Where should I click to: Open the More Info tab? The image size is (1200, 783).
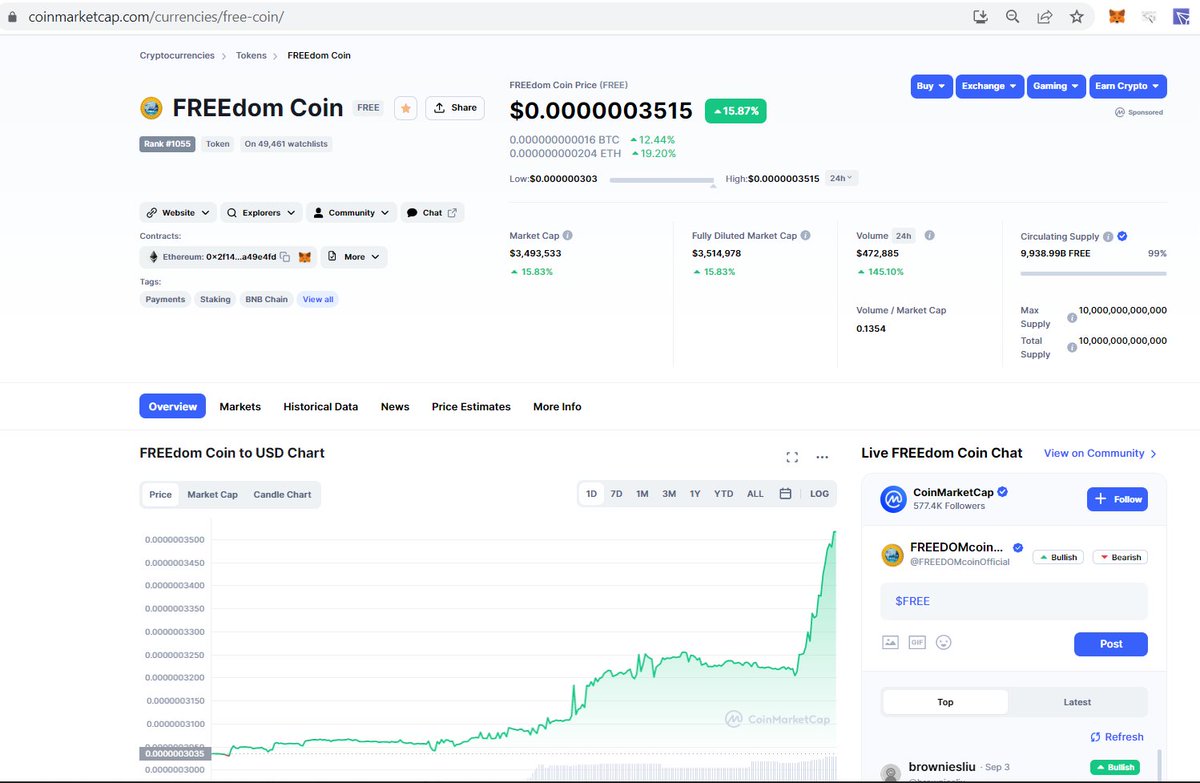(557, 407)
